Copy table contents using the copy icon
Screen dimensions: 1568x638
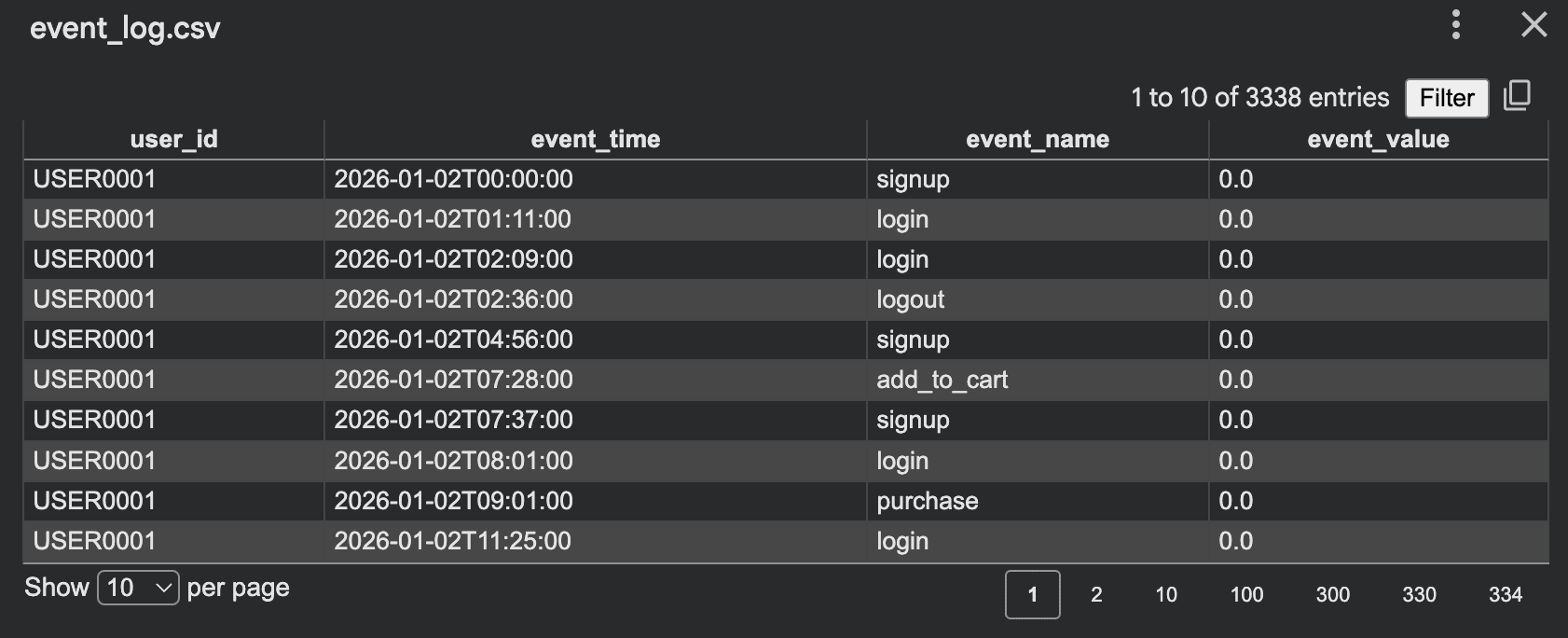click(x=1517, y=96)
